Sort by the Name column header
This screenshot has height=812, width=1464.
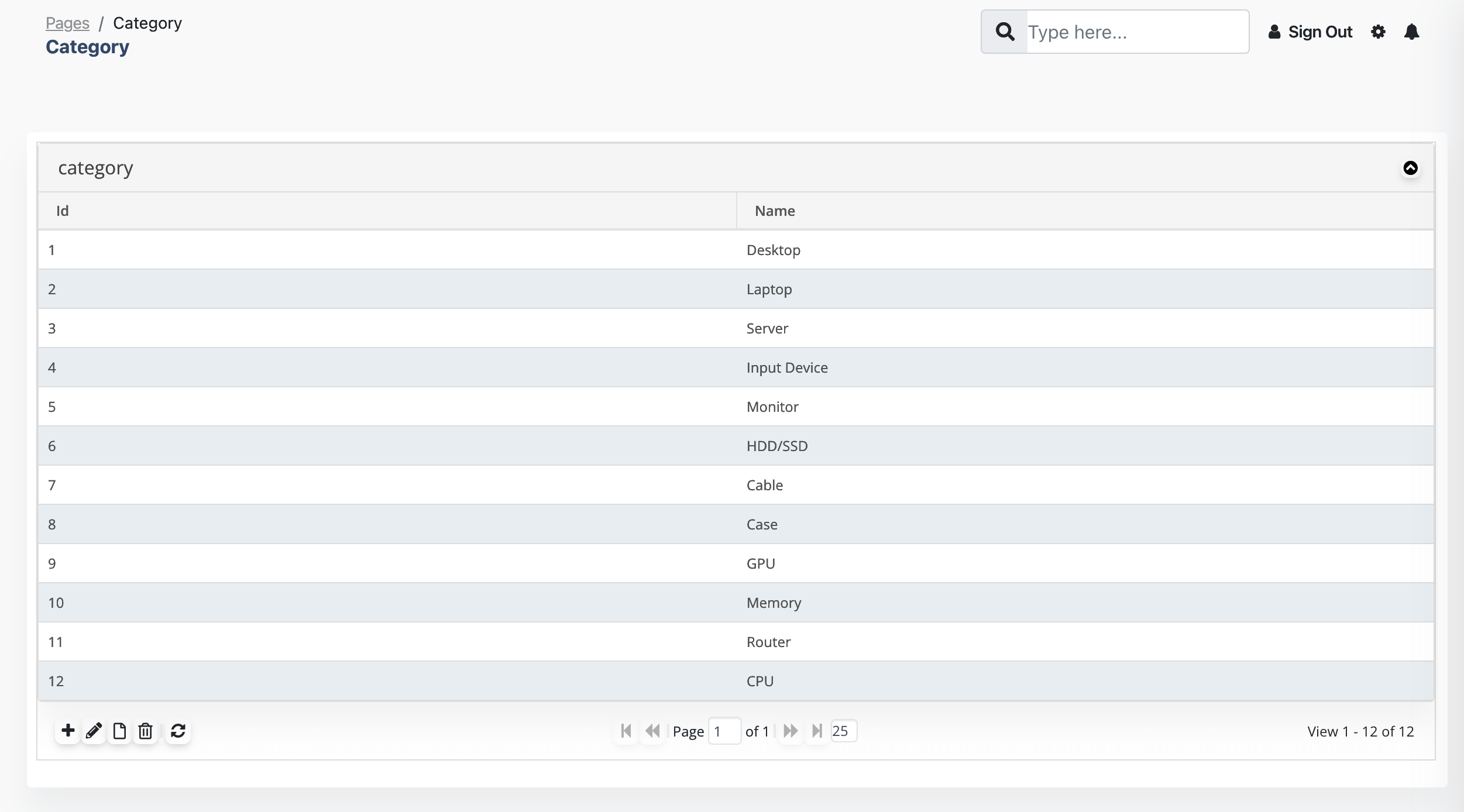[x=1085, y=211]
